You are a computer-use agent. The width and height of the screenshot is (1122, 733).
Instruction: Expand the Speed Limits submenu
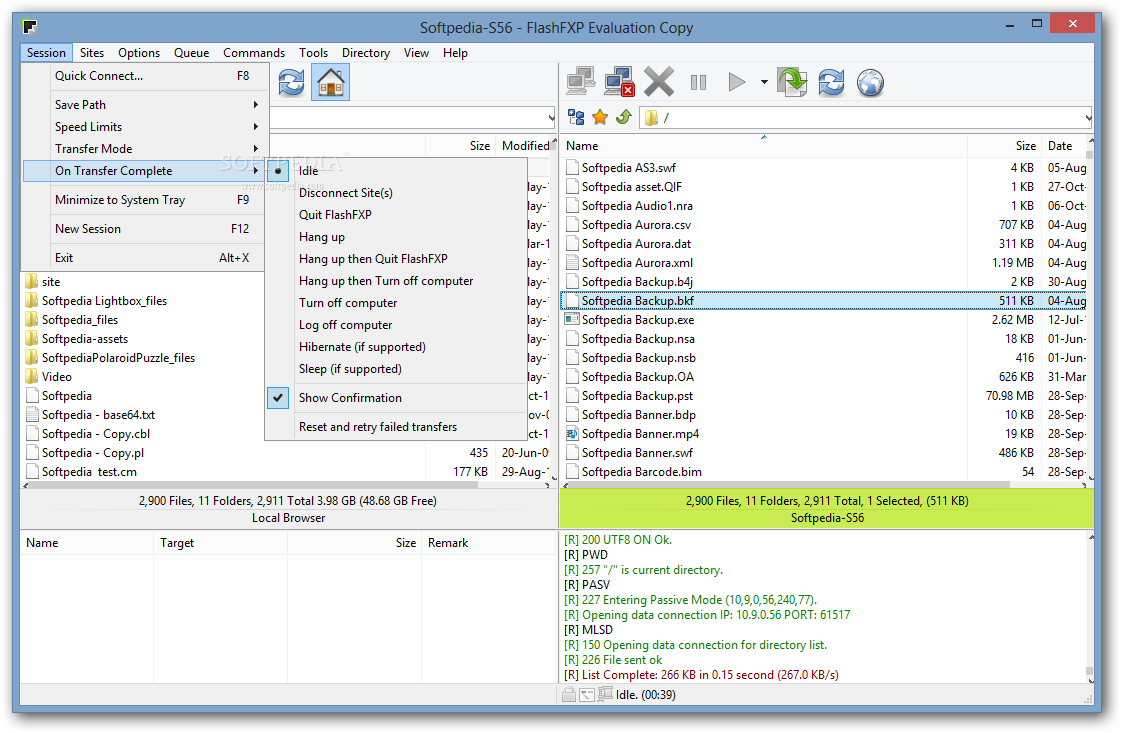[145, 127]
